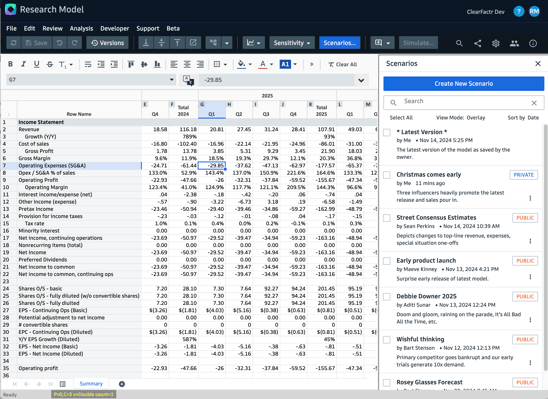The image size is (548, 399).
Task: Expand the dropdown beside the hierarchy icon
Action: tap(227, 43)
